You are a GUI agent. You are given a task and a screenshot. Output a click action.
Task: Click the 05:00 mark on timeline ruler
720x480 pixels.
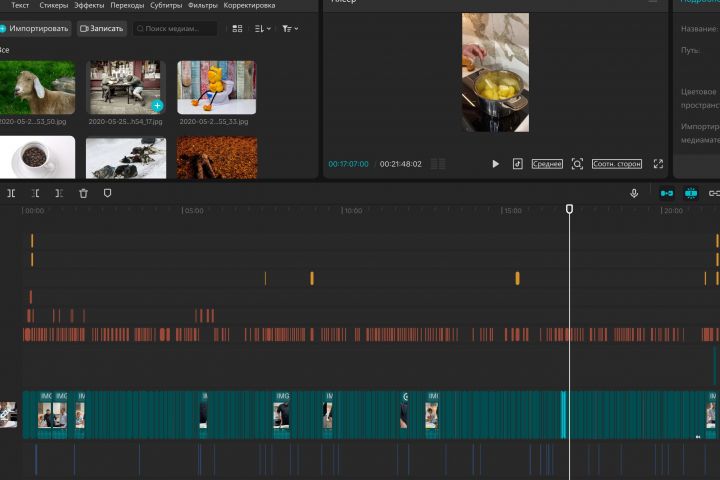pyautogui.click(x=193, y=211)
